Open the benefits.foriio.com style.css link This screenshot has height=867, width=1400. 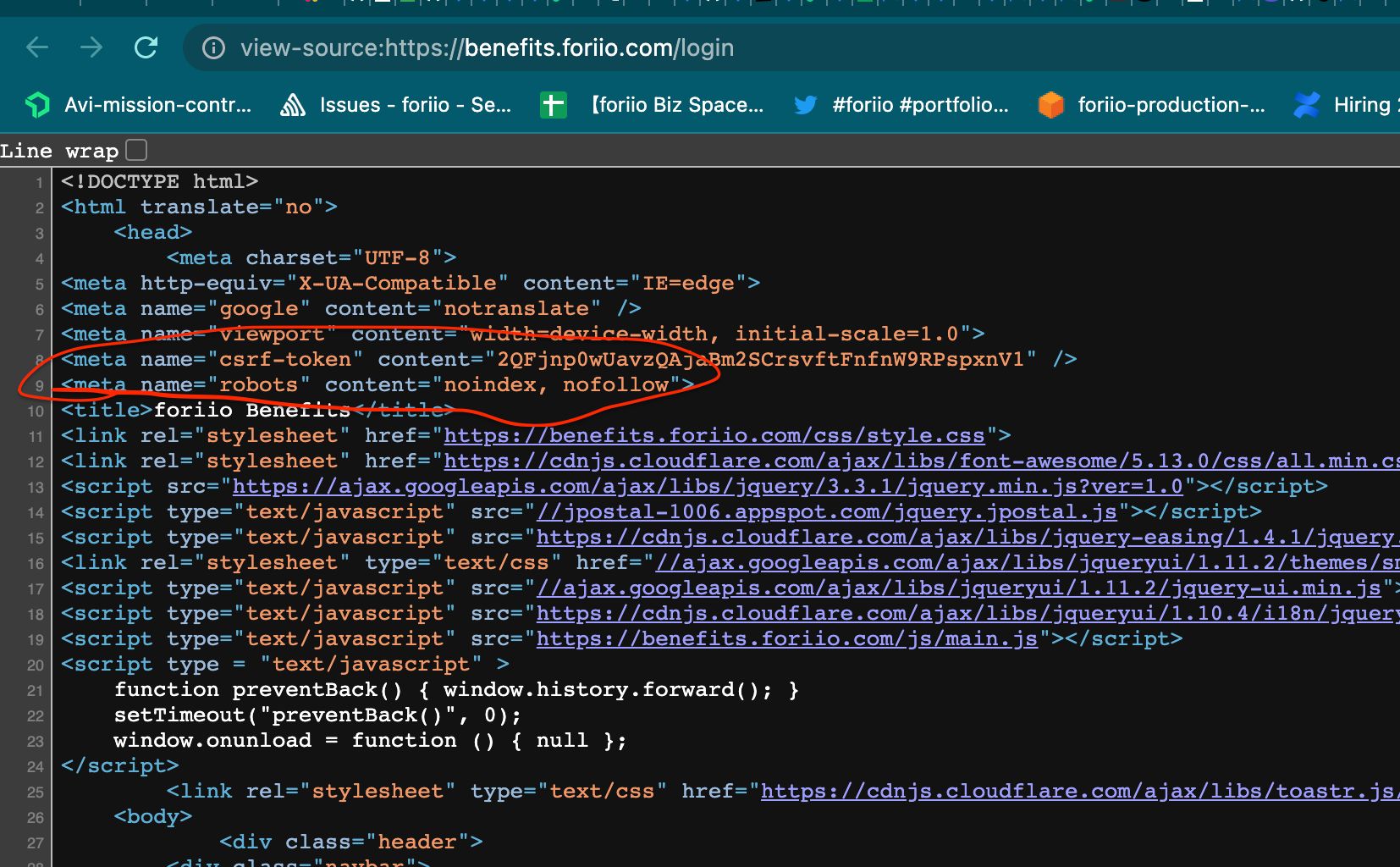pos(714,436)
